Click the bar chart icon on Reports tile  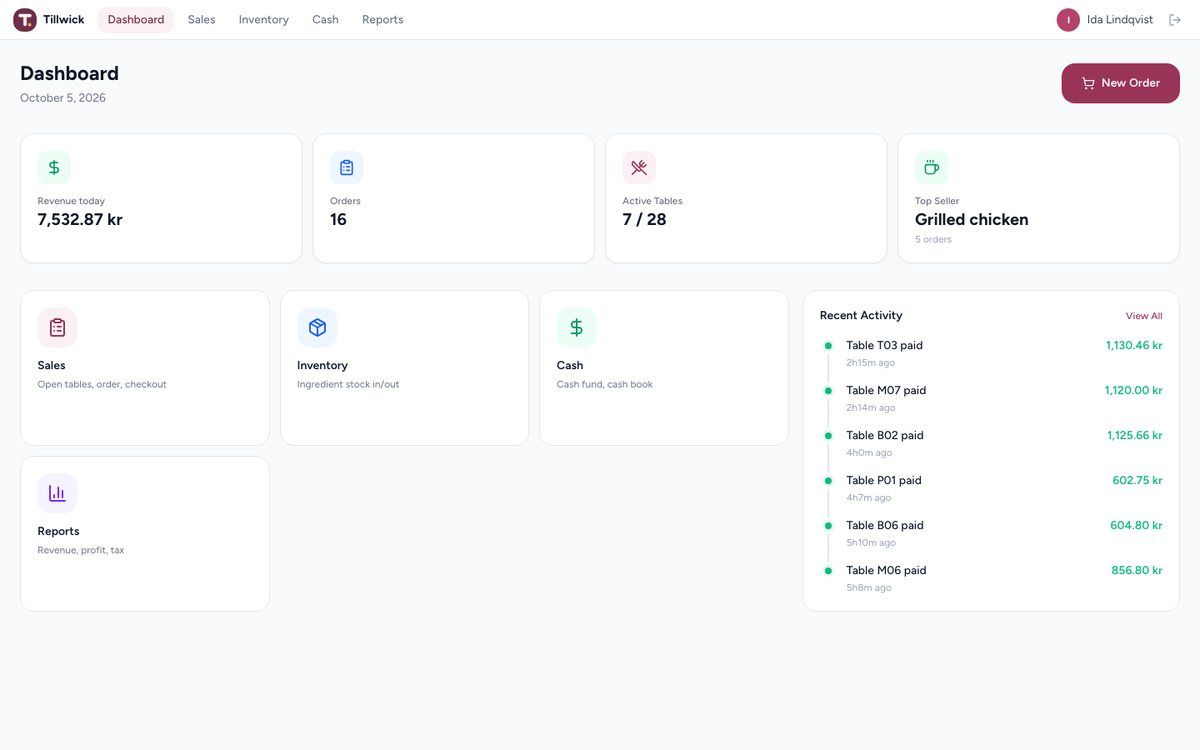(57, 493)
